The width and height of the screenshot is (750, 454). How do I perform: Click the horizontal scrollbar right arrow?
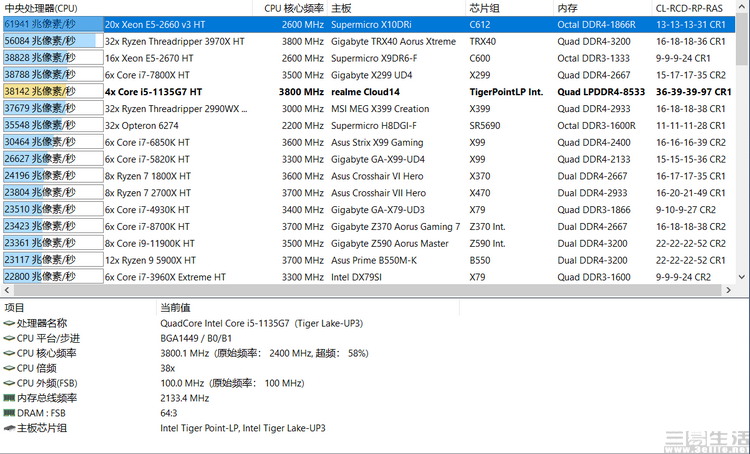coord(728,290)
